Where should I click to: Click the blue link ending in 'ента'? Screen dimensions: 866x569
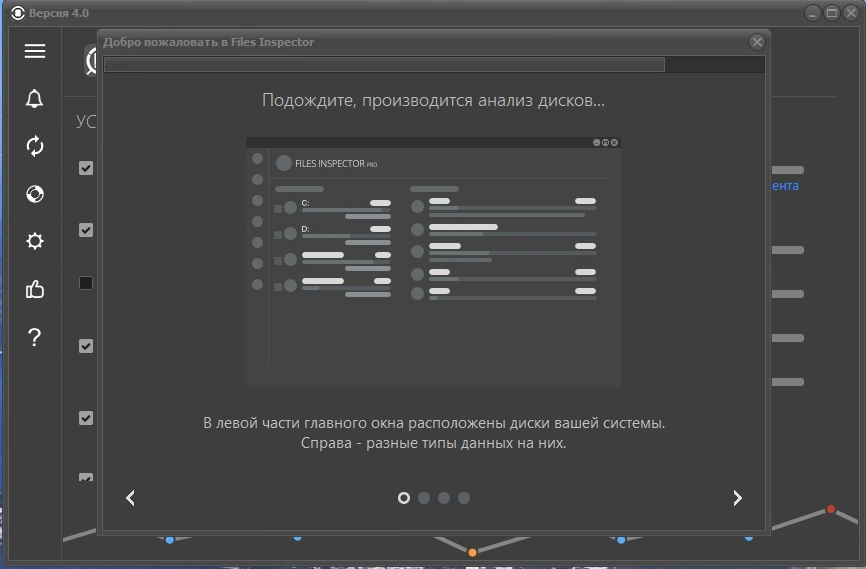(785, 186)
